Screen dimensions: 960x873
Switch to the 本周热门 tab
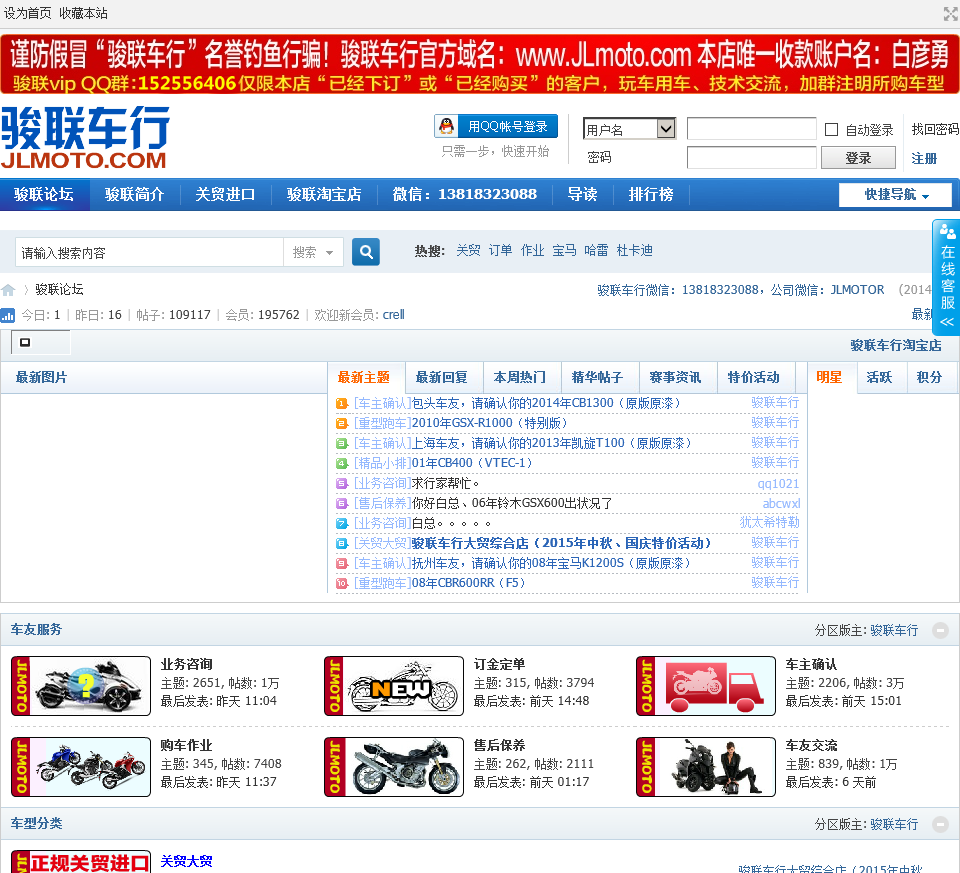[519, 377]
